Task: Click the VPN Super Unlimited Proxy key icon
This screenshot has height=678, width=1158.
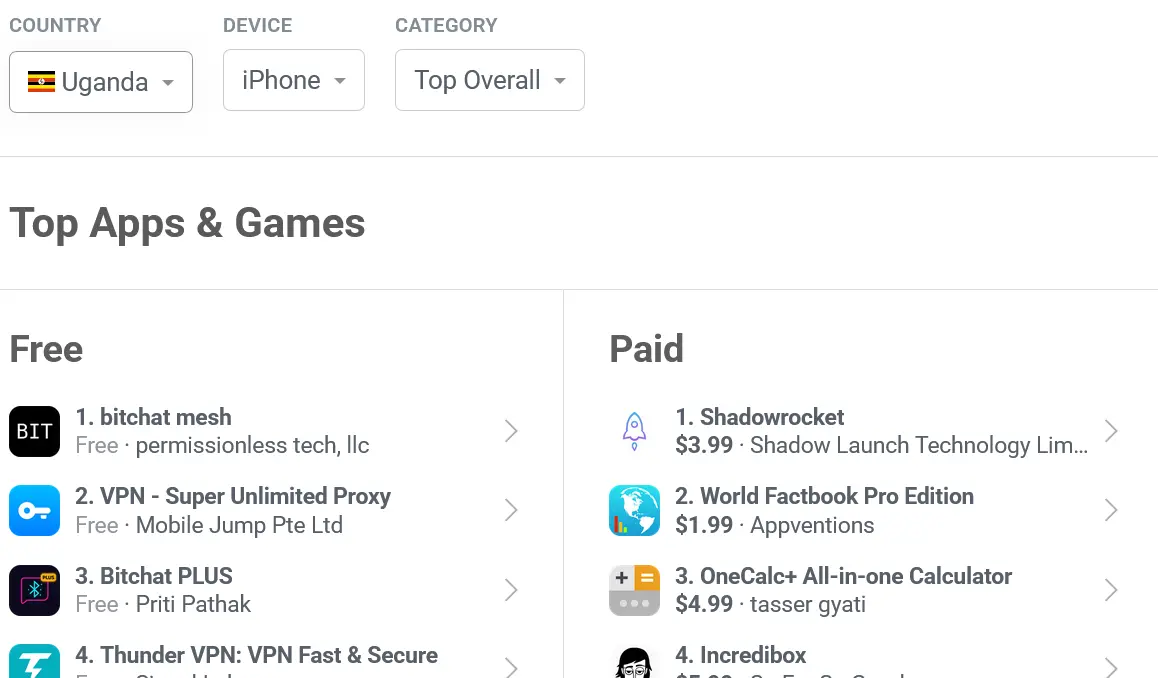Action: 34,511
